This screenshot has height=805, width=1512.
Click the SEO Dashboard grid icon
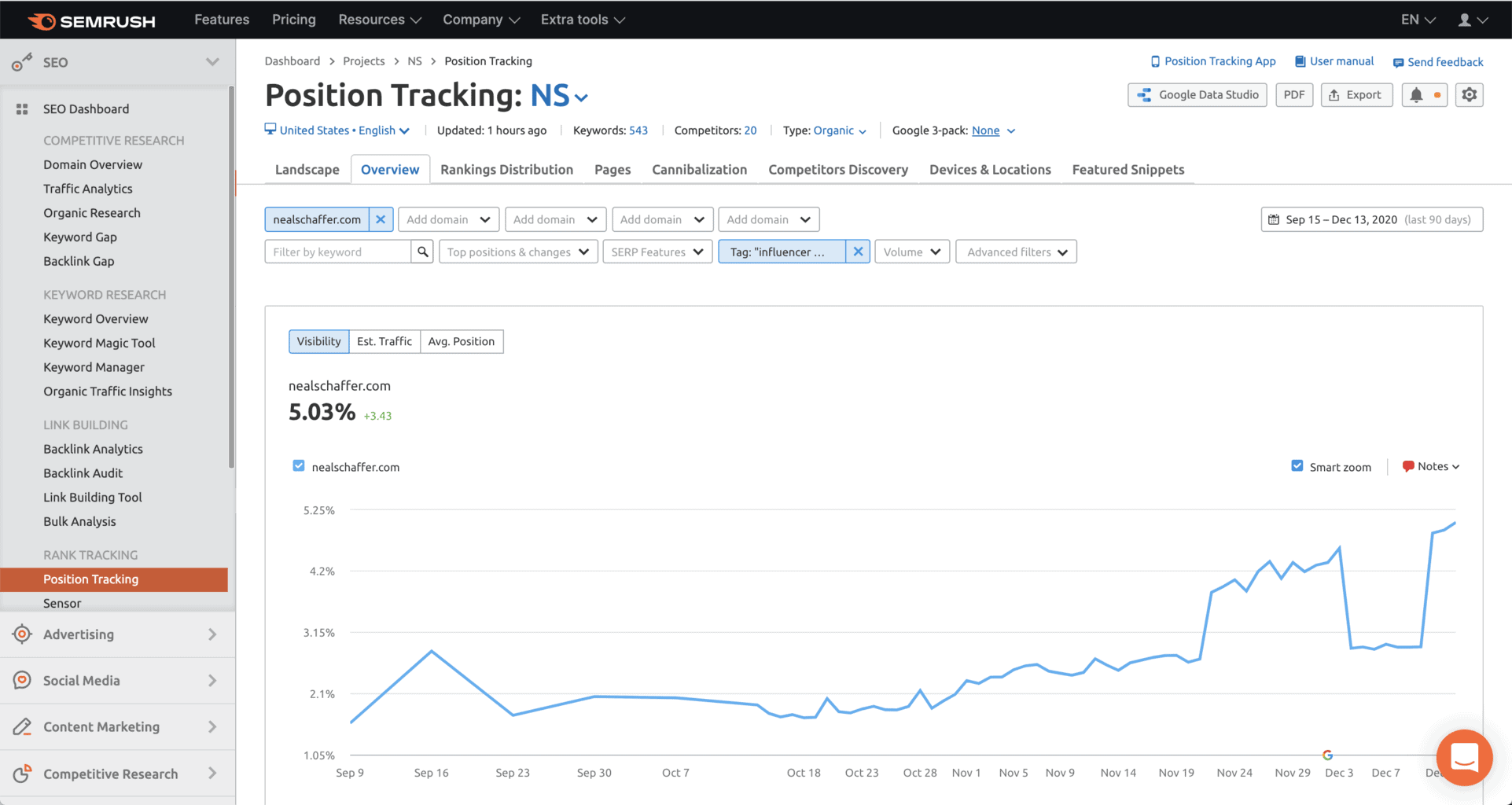coord(22,109)
